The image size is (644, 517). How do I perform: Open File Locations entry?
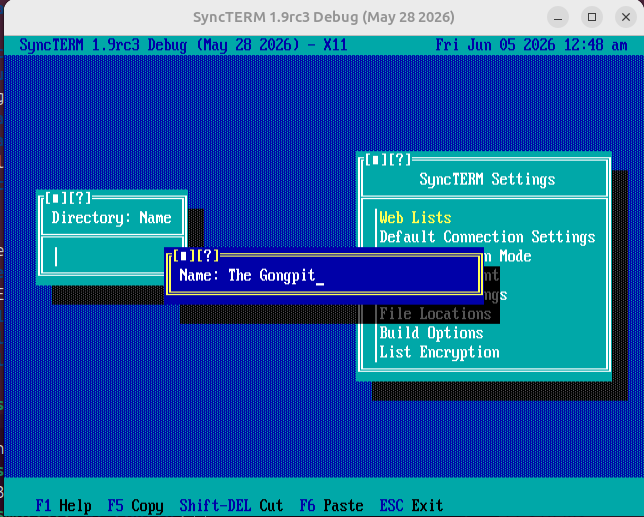point(435,314)
